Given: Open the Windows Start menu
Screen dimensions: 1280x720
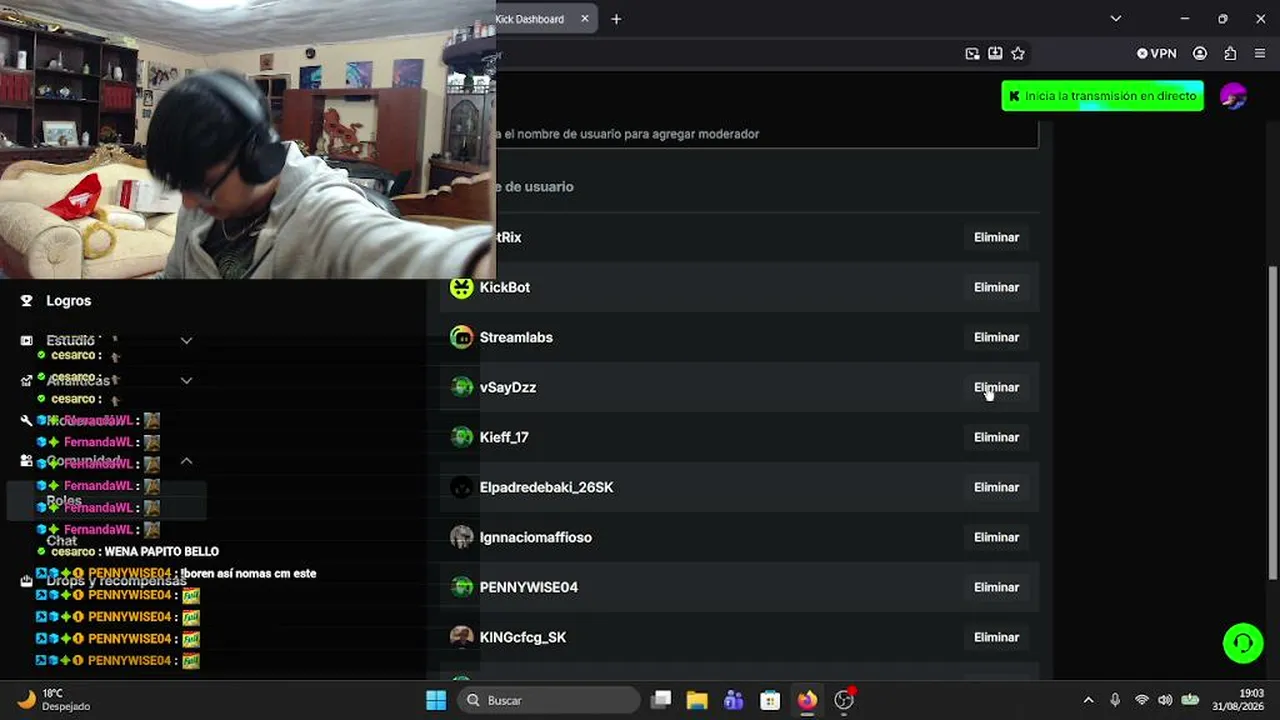Looking at the screenshot, I should coord(436,700).
